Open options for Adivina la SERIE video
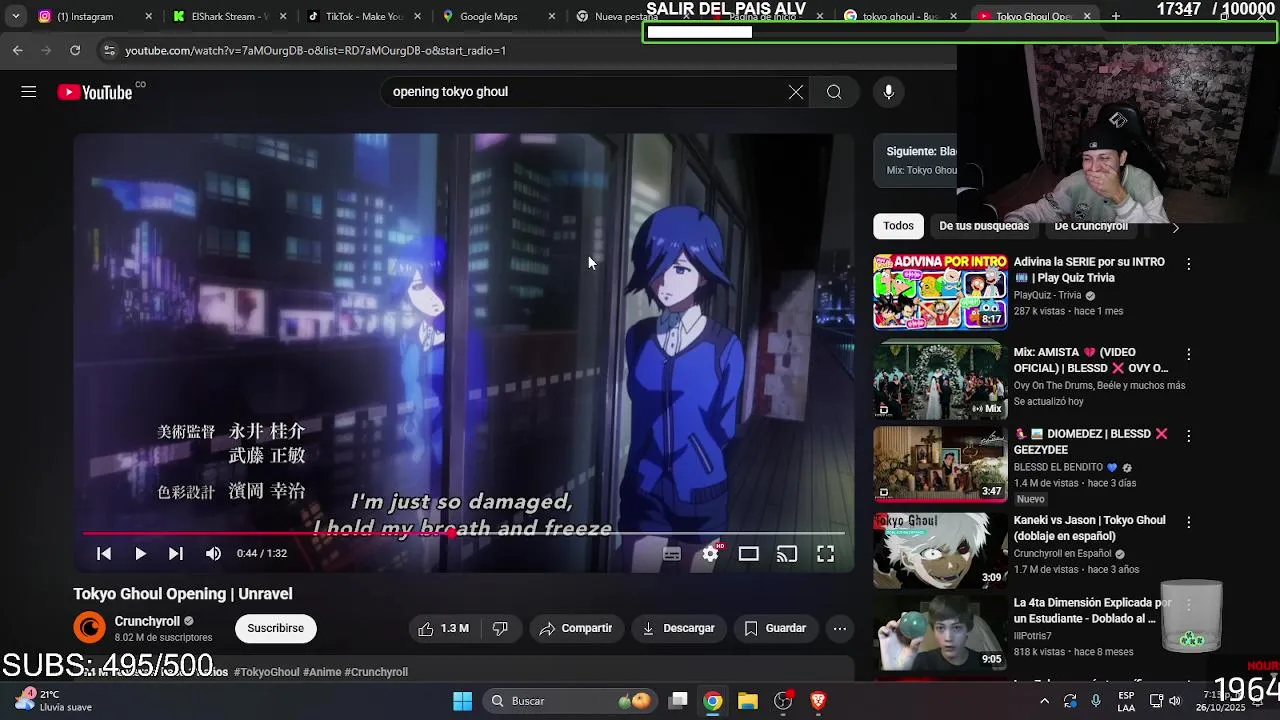This screenshot has width=1280, height=720. (x=1188, y=264)
